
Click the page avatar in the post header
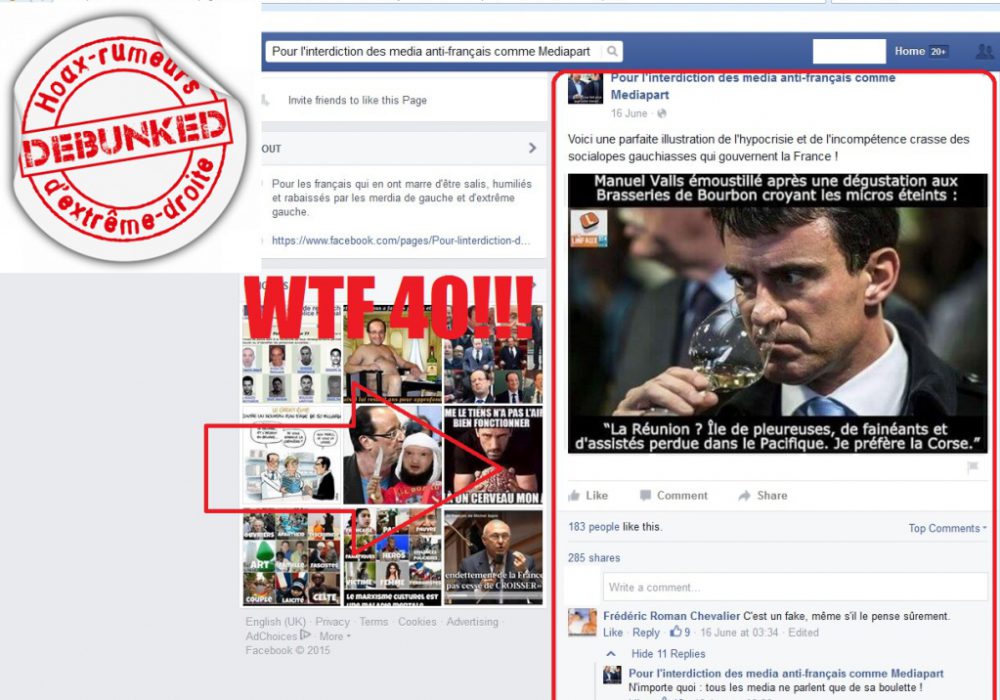point(585,88)
